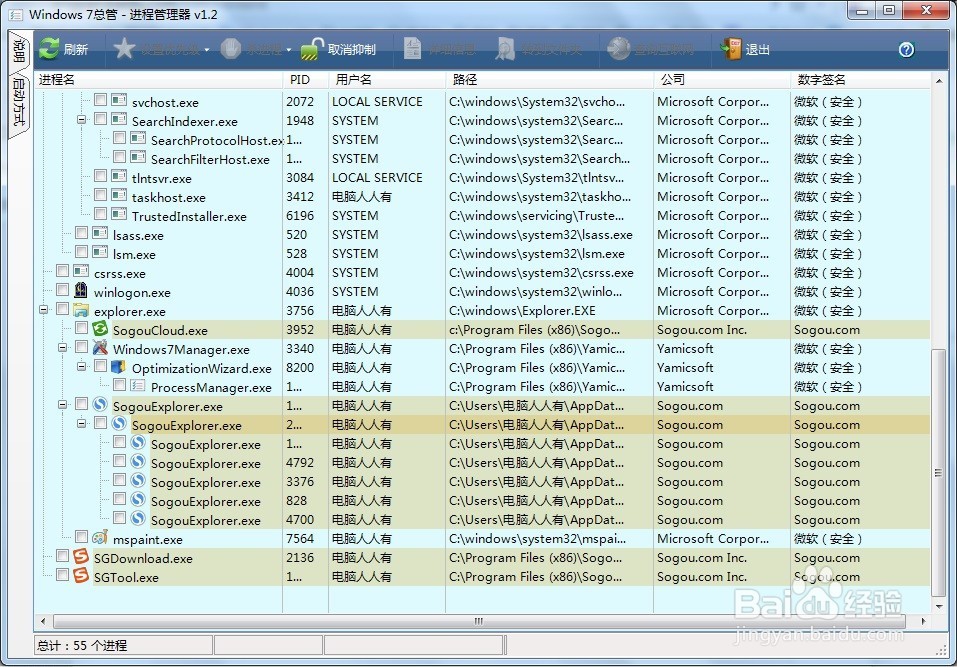Click the 退出 button label
The height and width of the screenshot is (667, 957).
pyautogui.click(x=757, y=49)
